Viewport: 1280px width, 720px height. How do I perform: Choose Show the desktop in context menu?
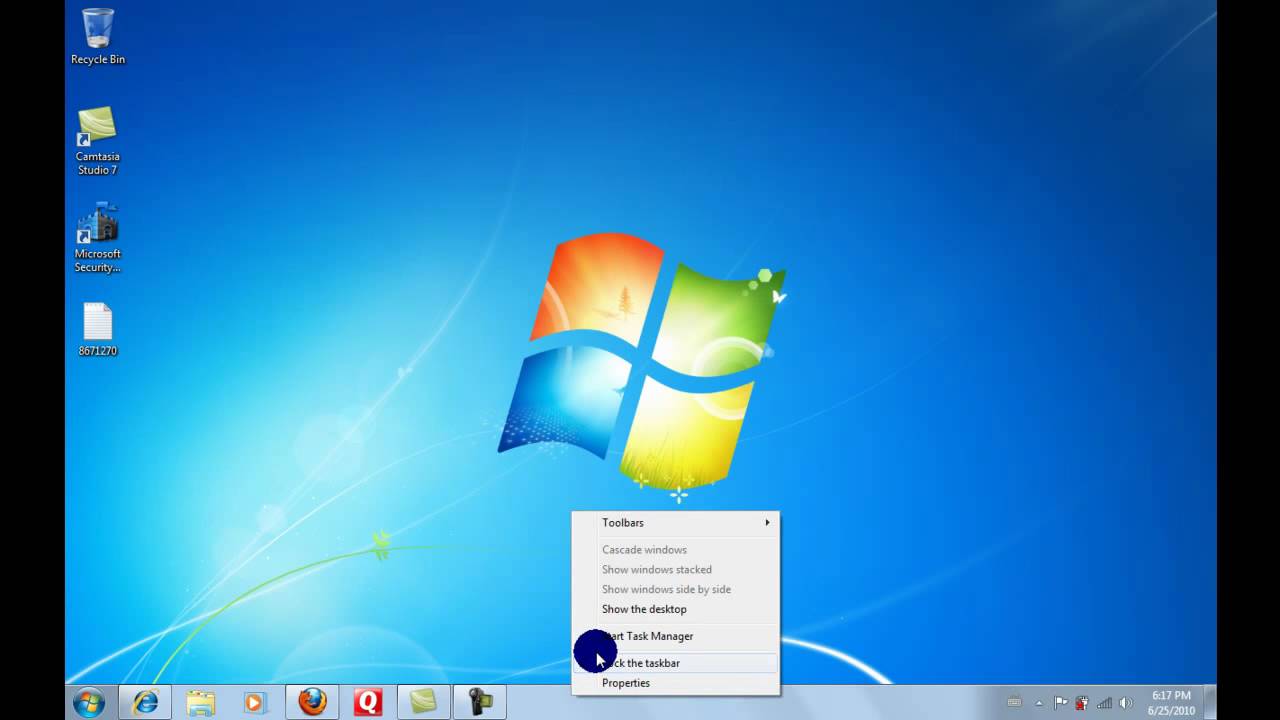[675, 609]
